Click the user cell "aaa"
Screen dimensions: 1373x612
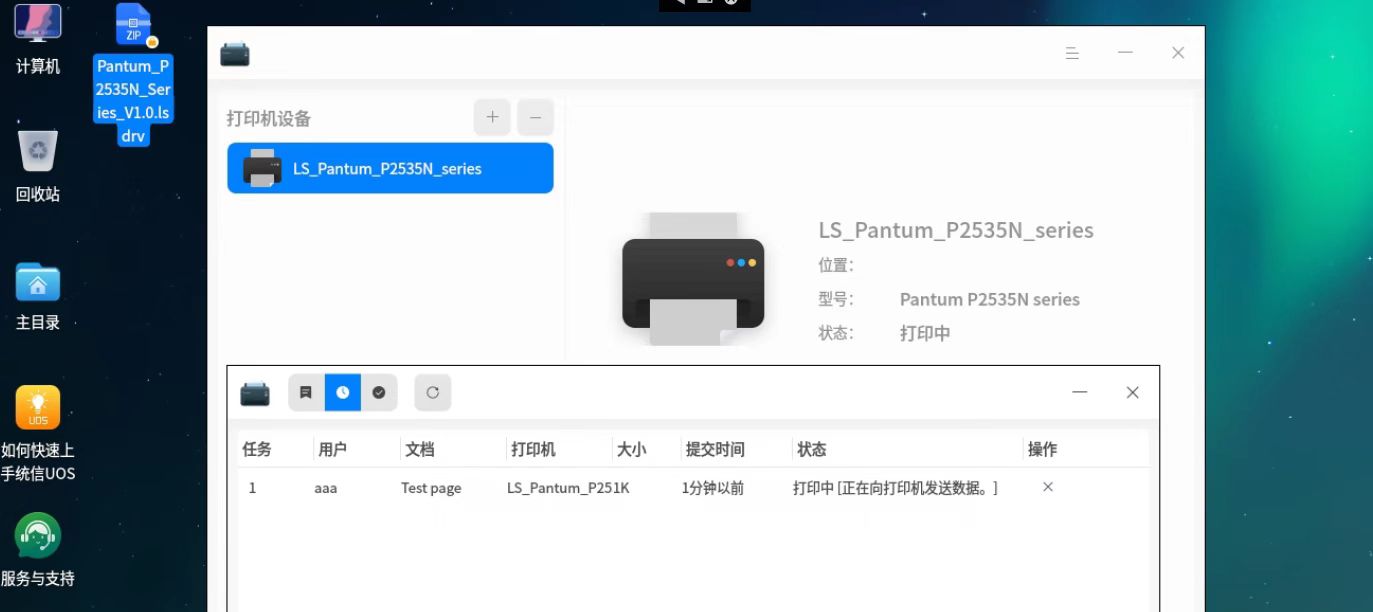326,488
